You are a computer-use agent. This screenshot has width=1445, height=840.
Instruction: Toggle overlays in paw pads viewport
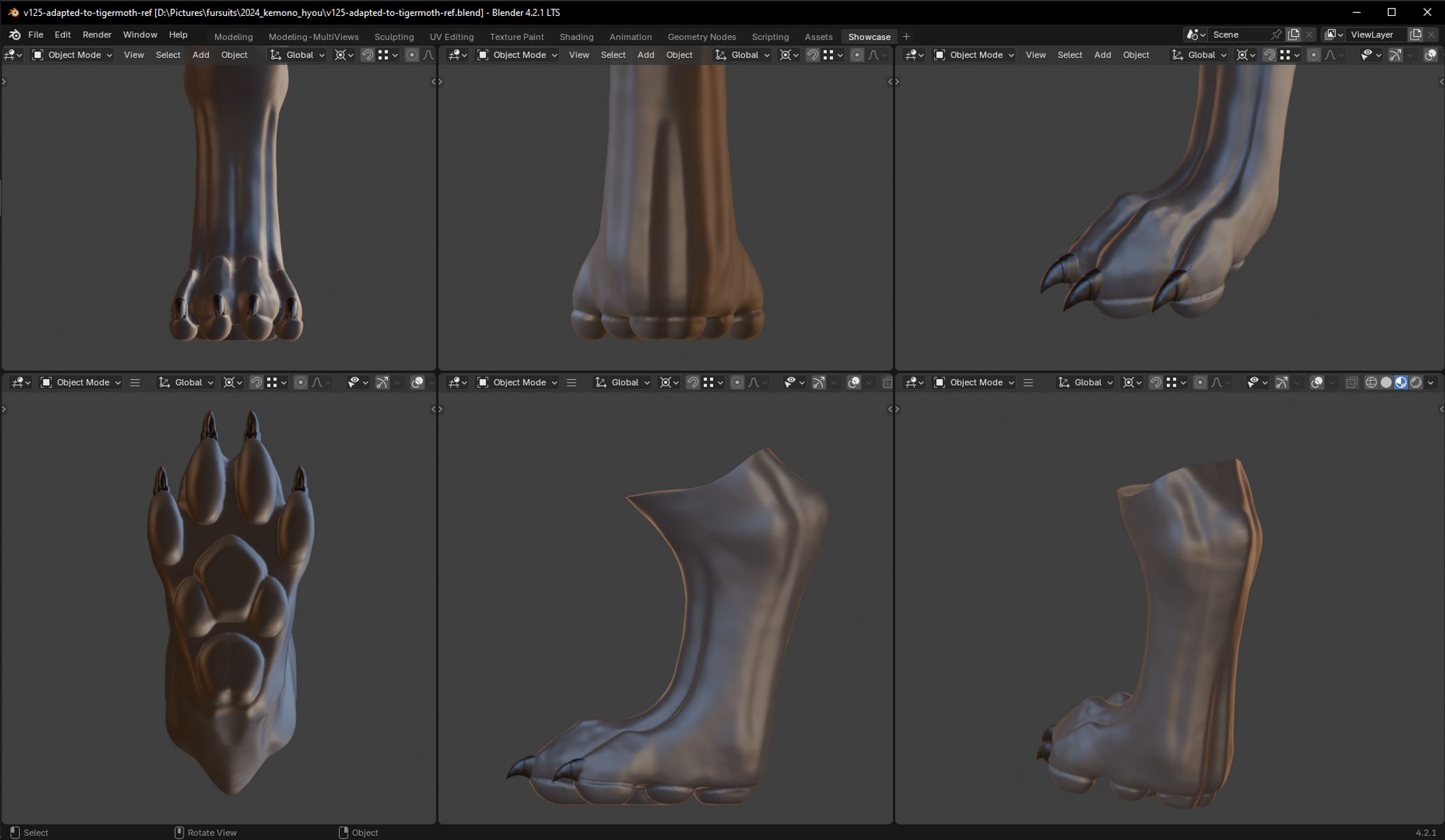(417, 383)
